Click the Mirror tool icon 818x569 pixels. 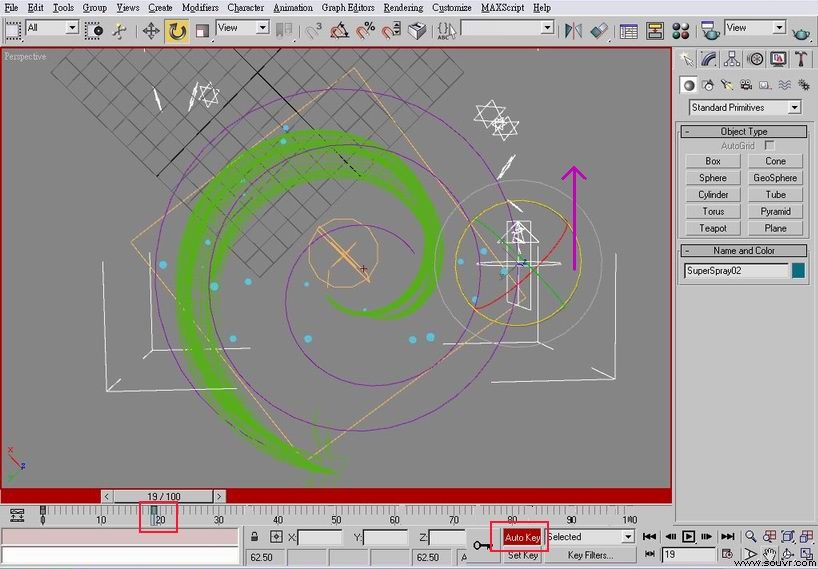point(573,31)
